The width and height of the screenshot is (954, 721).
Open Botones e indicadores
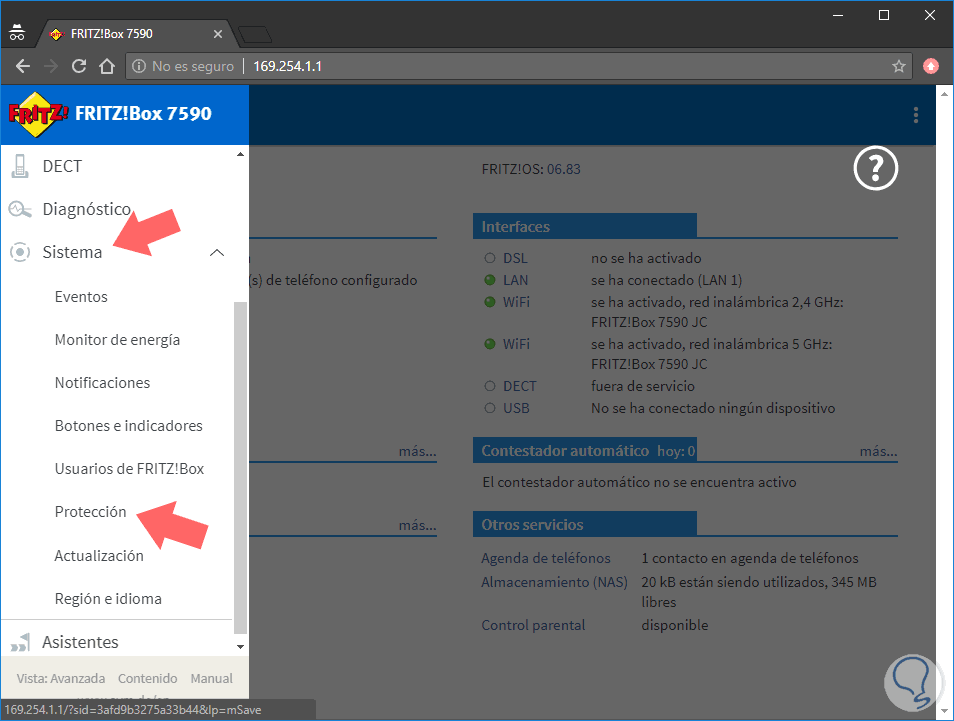pyautogui.click(x=128, y=426)
